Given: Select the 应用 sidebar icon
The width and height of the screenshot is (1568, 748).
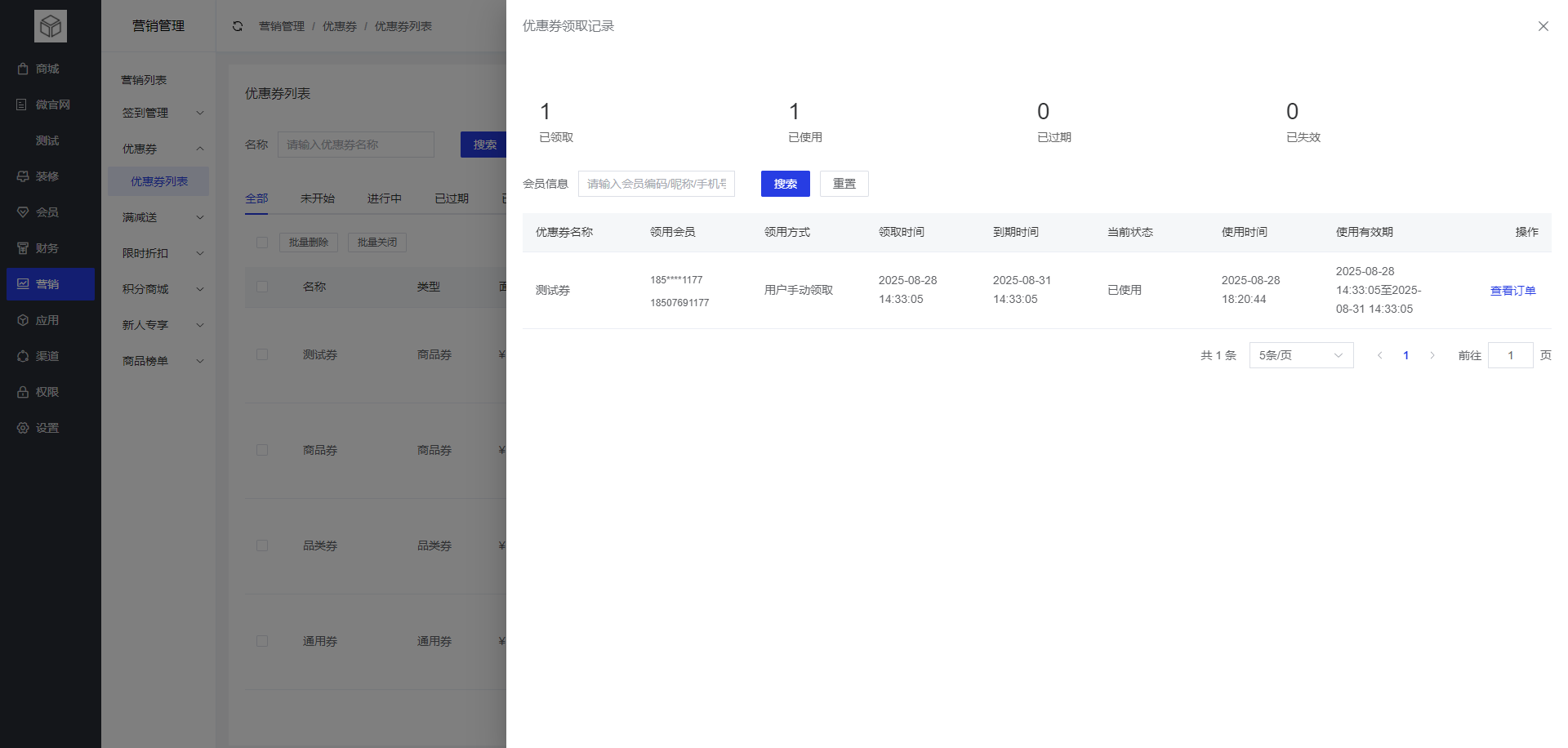Looking at the screenshot, I should click(49, 319).
